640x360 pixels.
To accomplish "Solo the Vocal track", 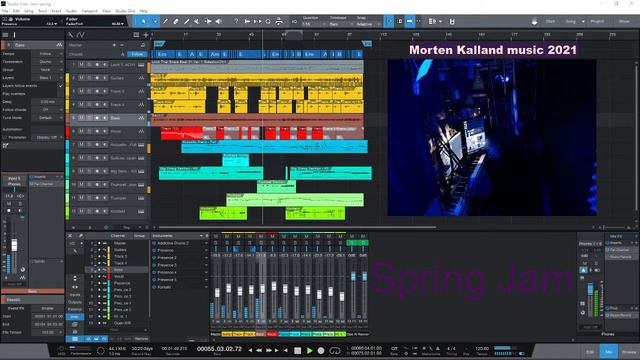I will tap(89, 131).
